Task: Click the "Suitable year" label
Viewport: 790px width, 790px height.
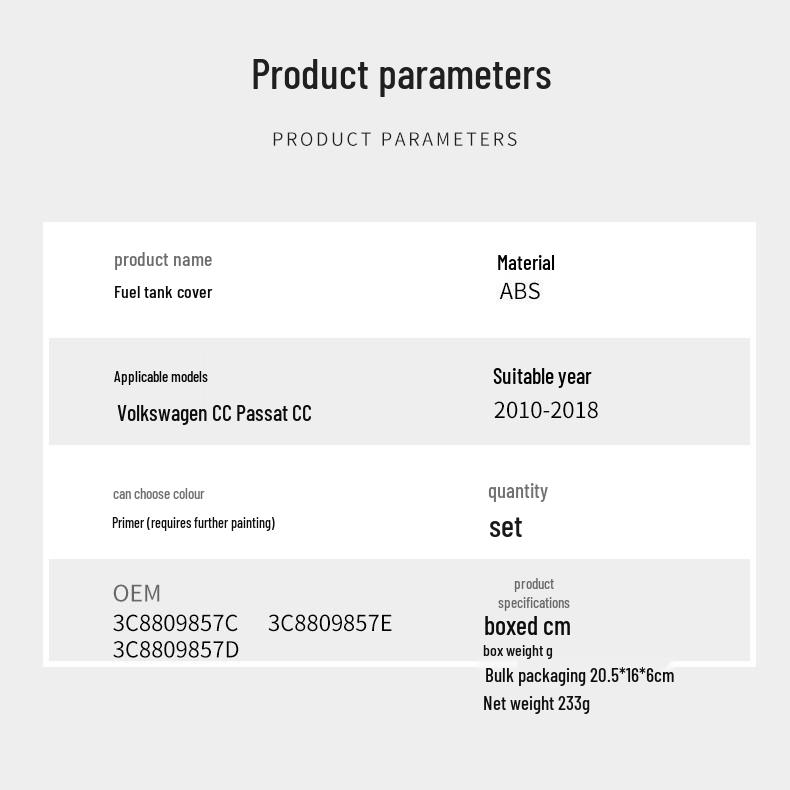Action: tap(542, 376)
